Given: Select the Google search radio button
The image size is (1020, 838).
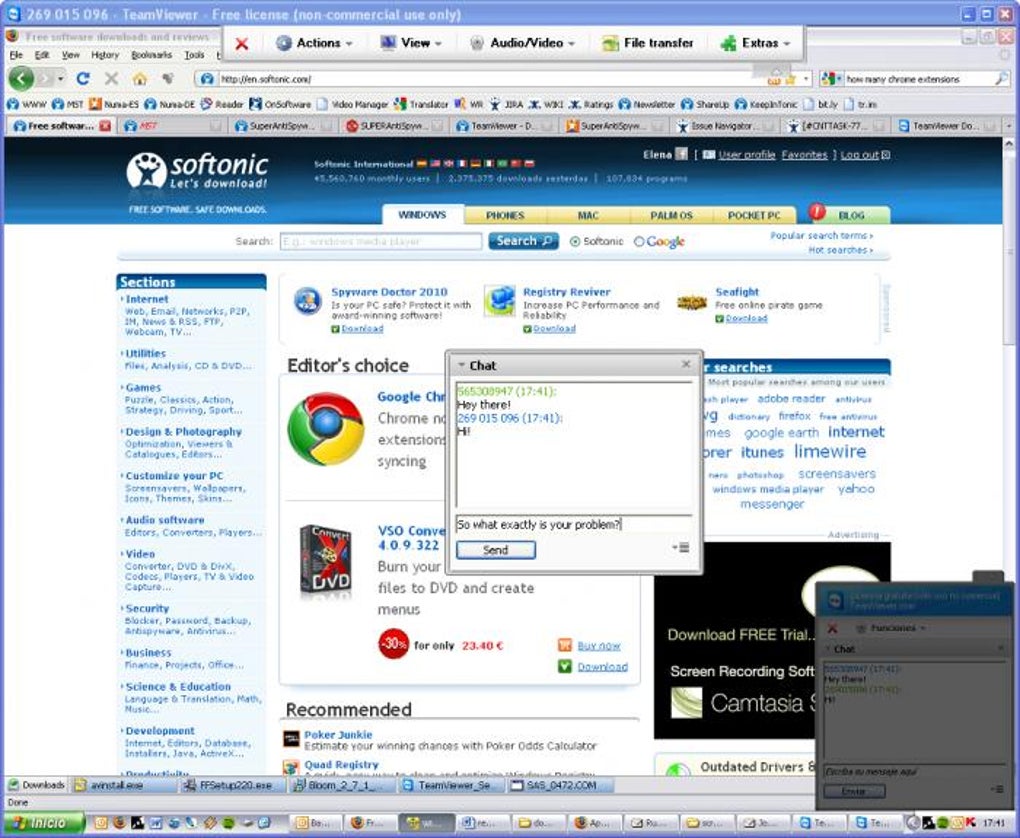Looking at the screenshot, I should pyautogui.click(x=639, y=241).
